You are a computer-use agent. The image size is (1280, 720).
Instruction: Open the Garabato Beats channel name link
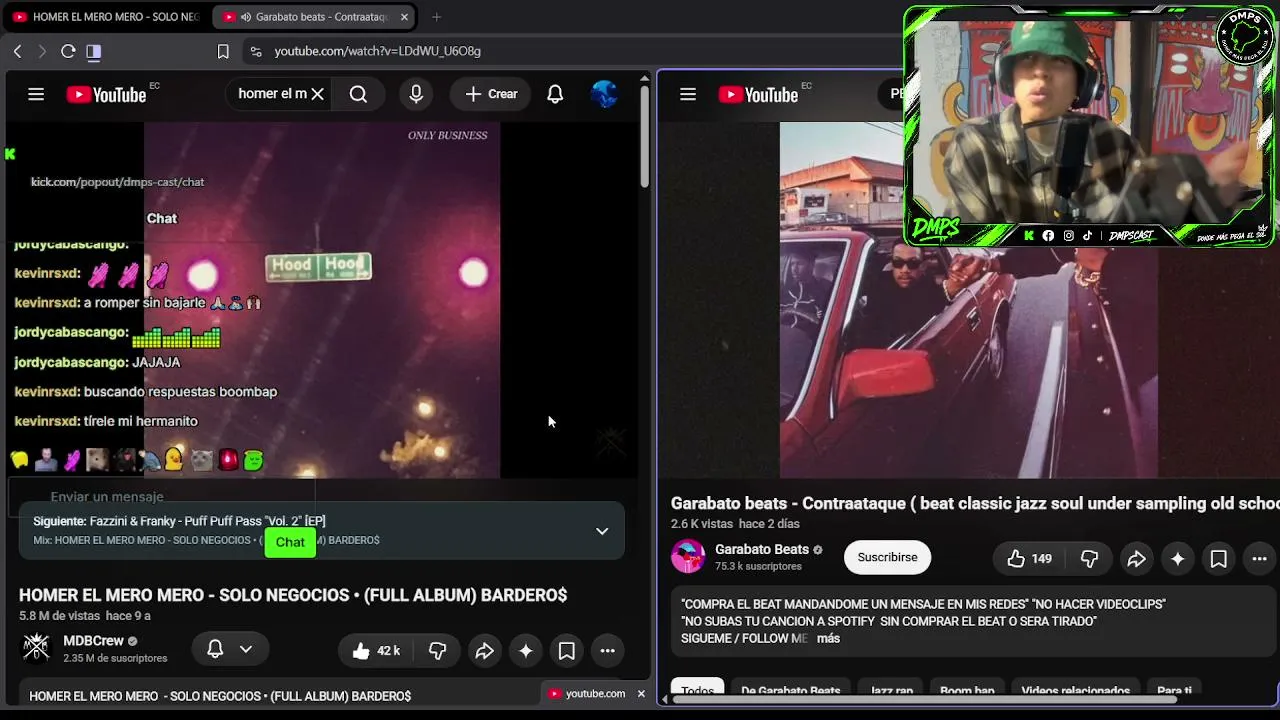pos(762,549)
